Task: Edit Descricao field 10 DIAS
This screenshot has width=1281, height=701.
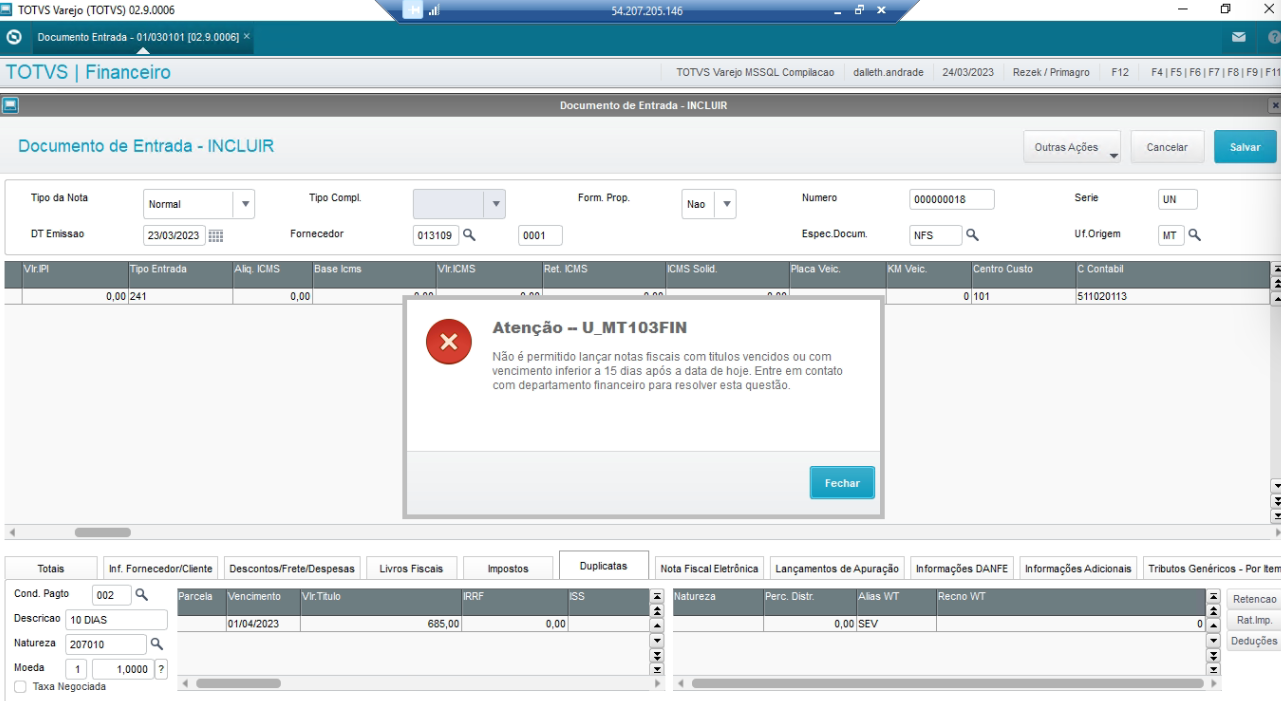Action: click(x=116, y=620)
